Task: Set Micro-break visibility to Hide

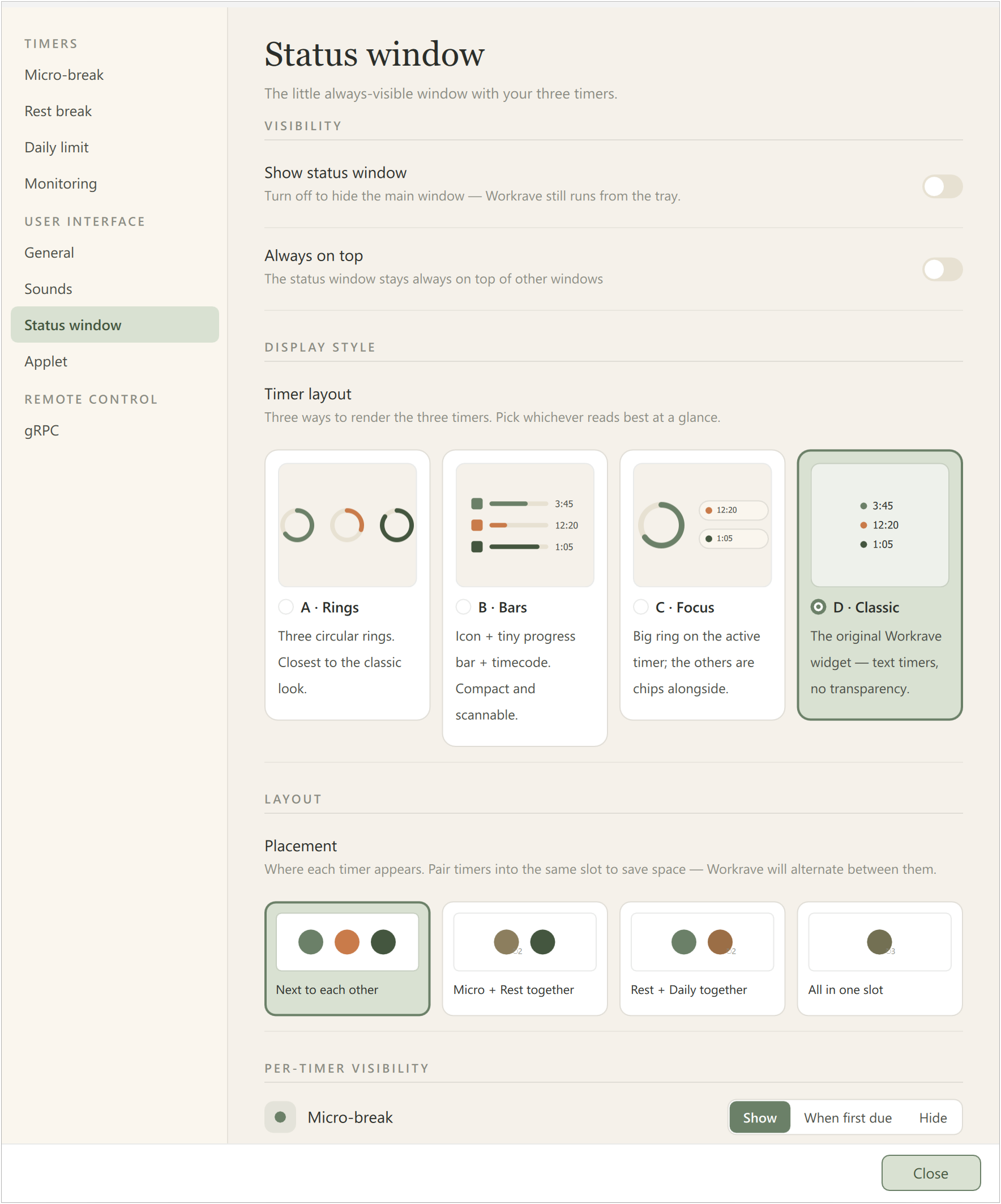Action: tap(933, 1117)
